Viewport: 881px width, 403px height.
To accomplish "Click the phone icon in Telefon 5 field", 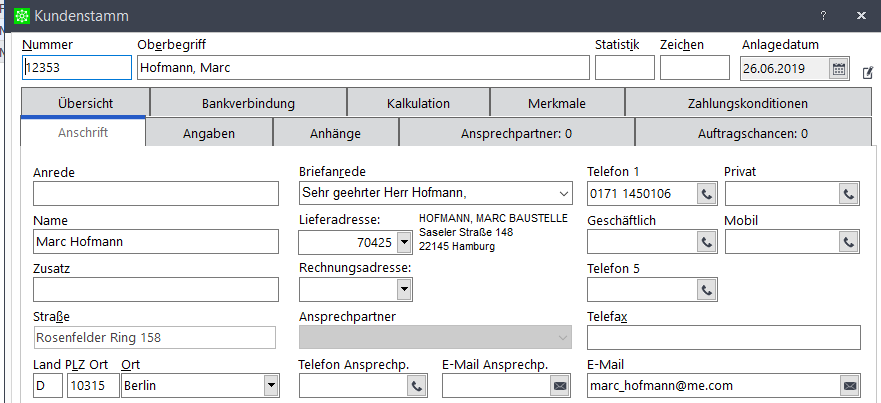I will (707, 290).
